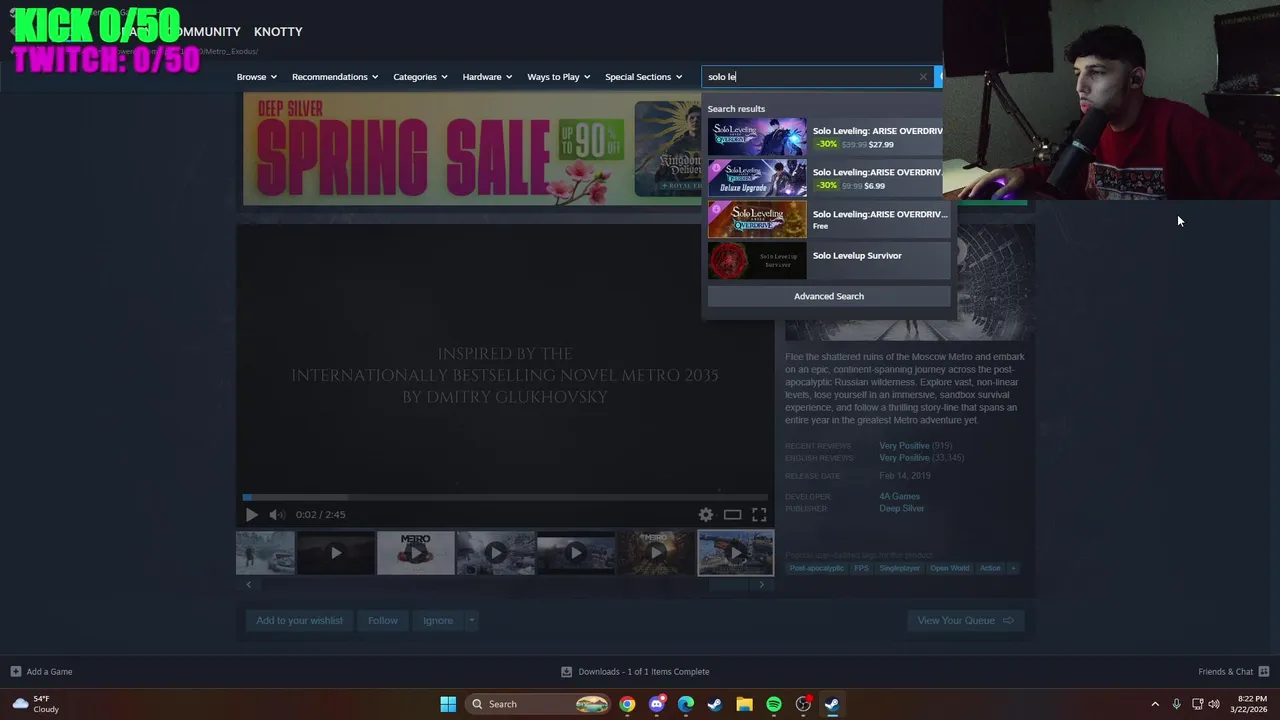
Task: Select the Post-apocalyptic tag
Action: coord(816,568)
